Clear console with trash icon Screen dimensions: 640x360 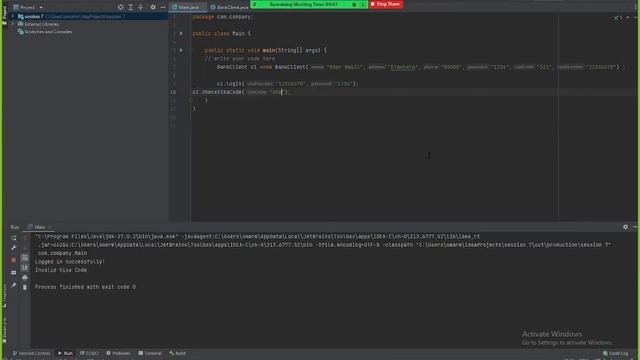(25, 287)
